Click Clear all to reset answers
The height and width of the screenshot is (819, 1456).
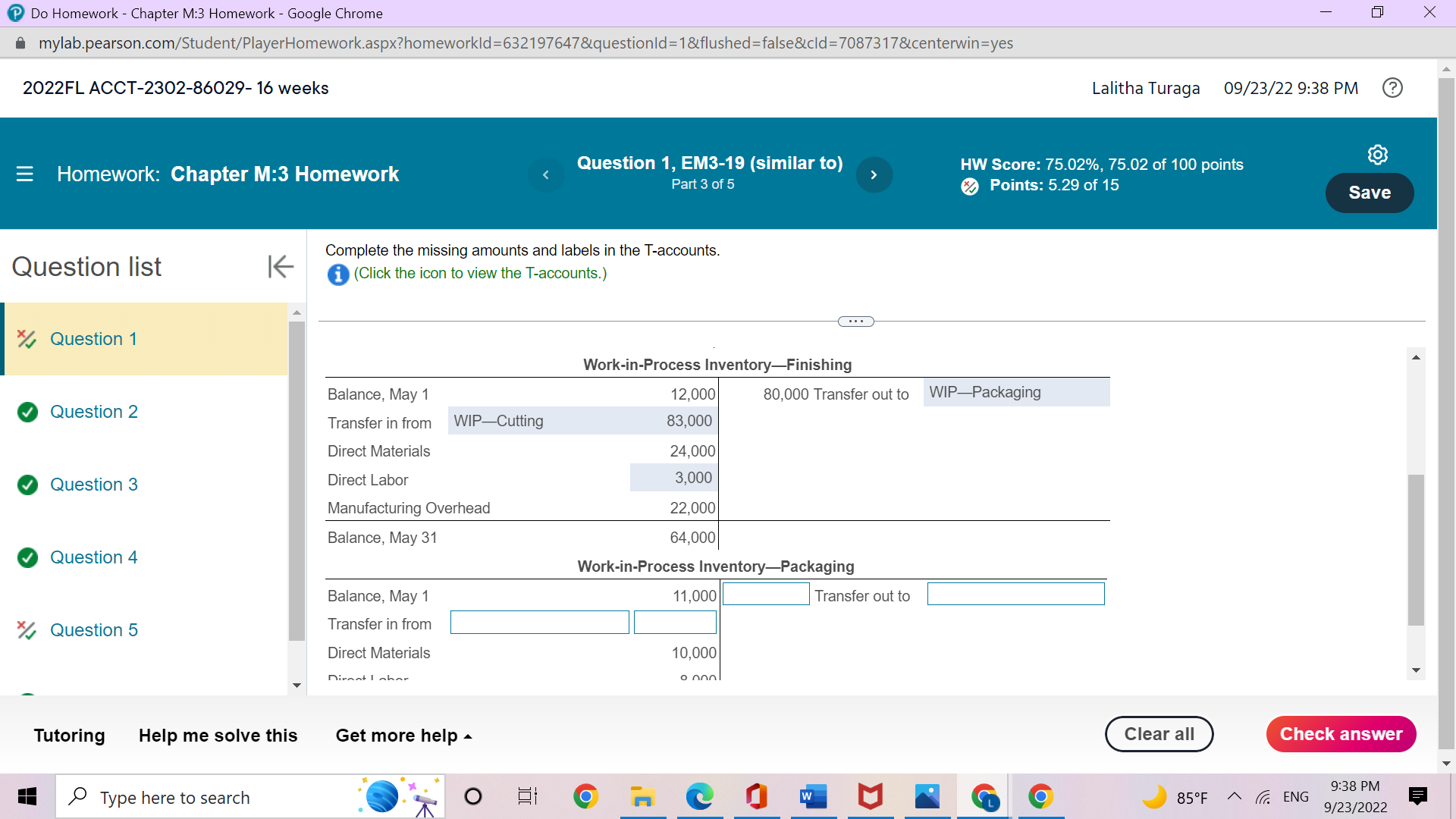coord(1159,733)
